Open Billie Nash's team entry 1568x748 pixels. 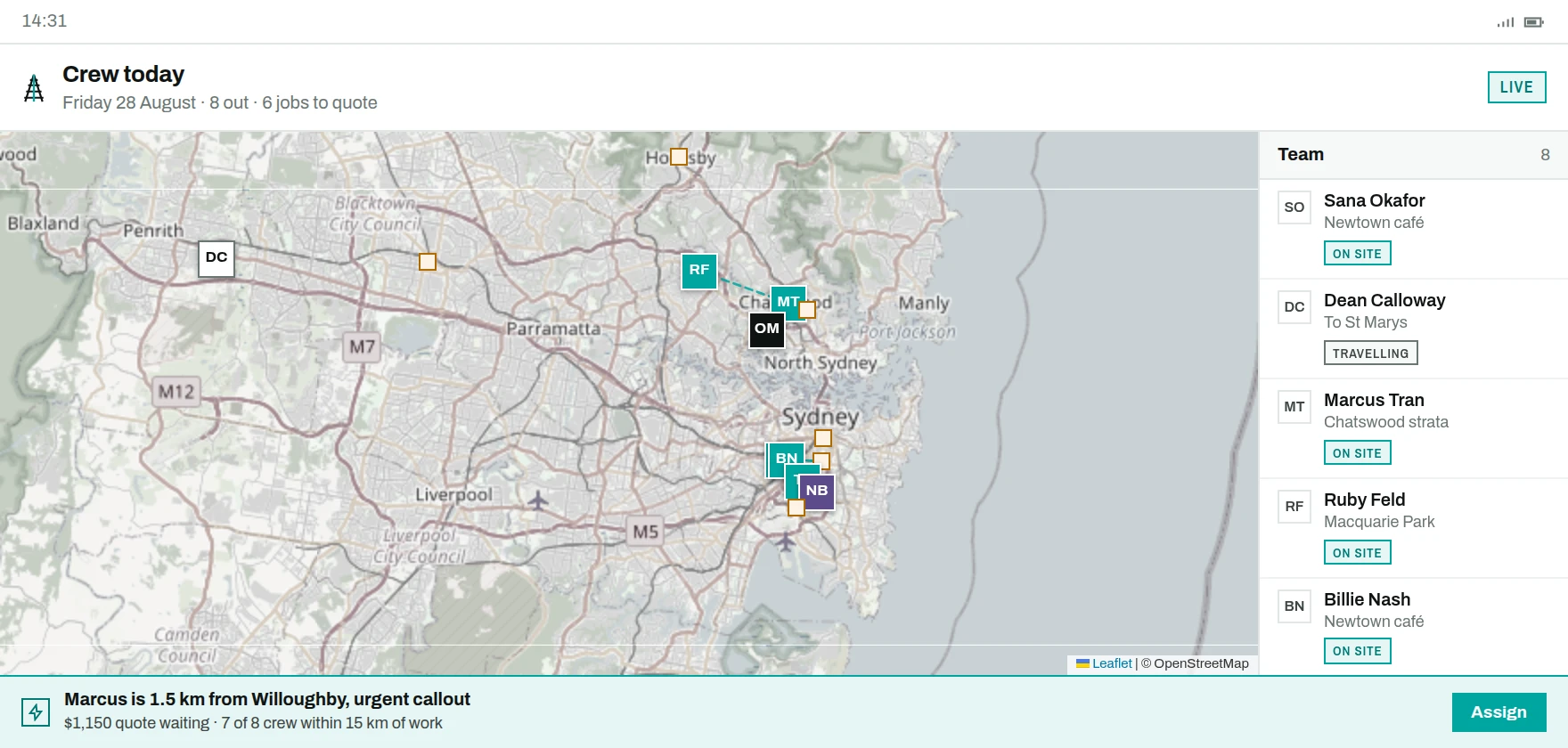(x=1413, y=627)
